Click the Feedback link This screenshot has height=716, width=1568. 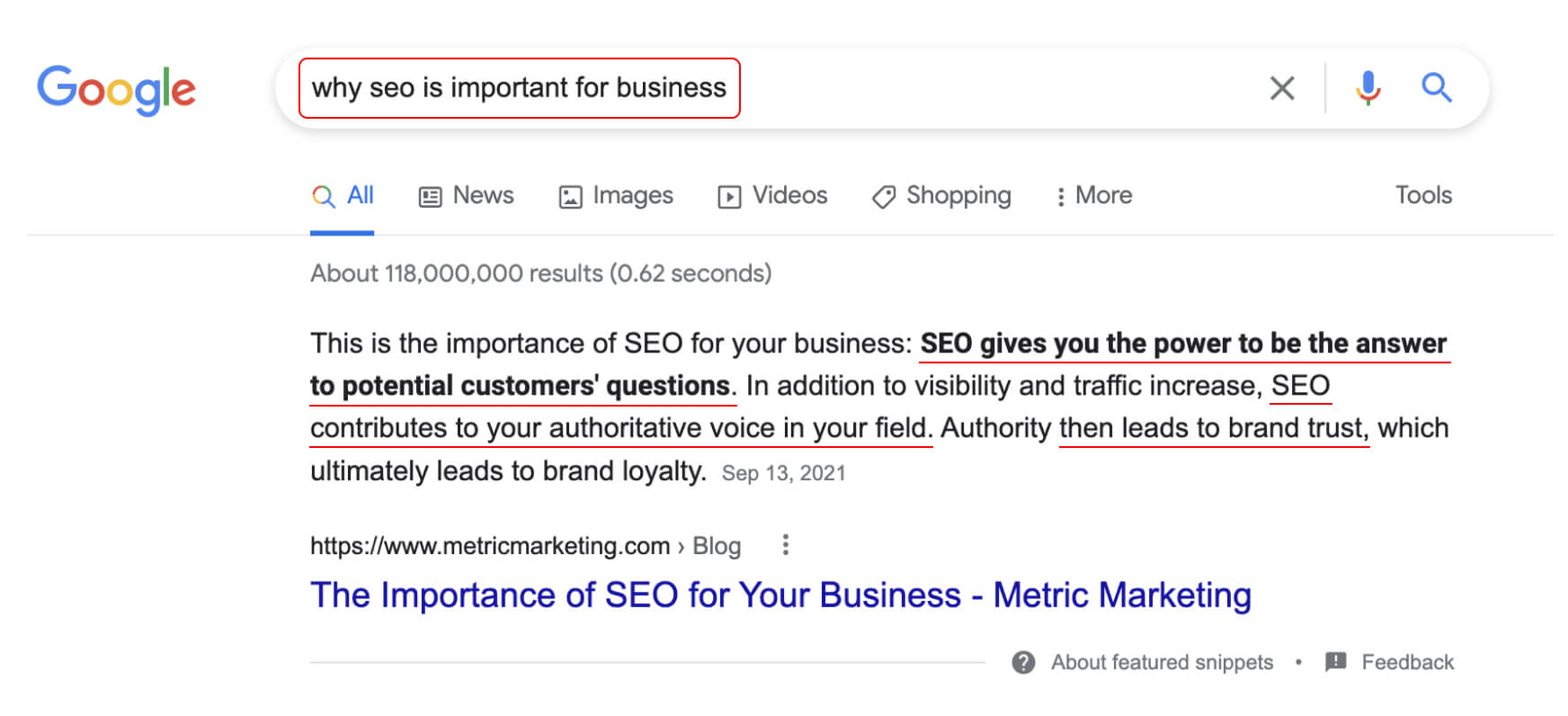coord(1407,663)
